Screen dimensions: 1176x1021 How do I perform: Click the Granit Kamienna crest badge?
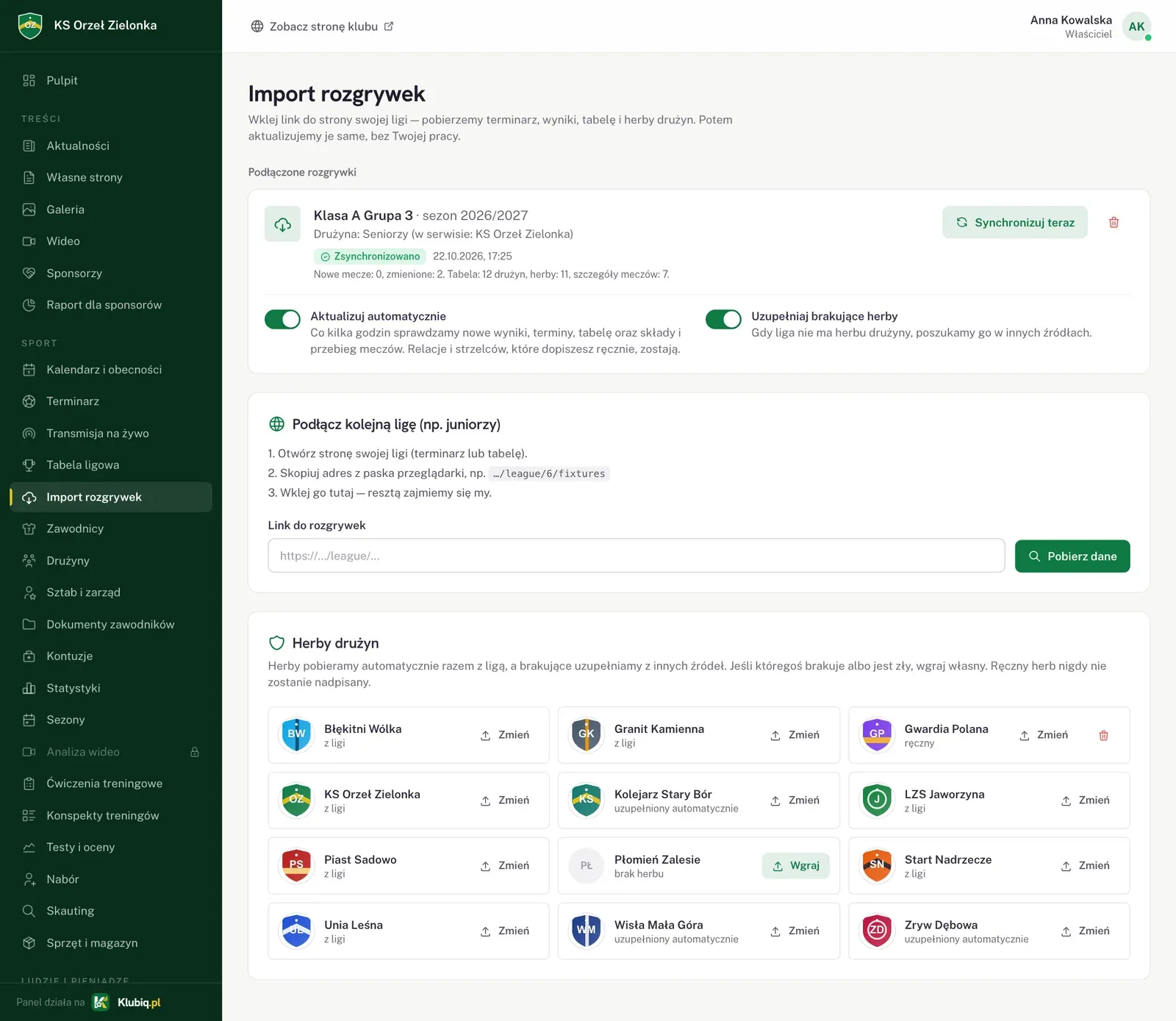point(587,735)
